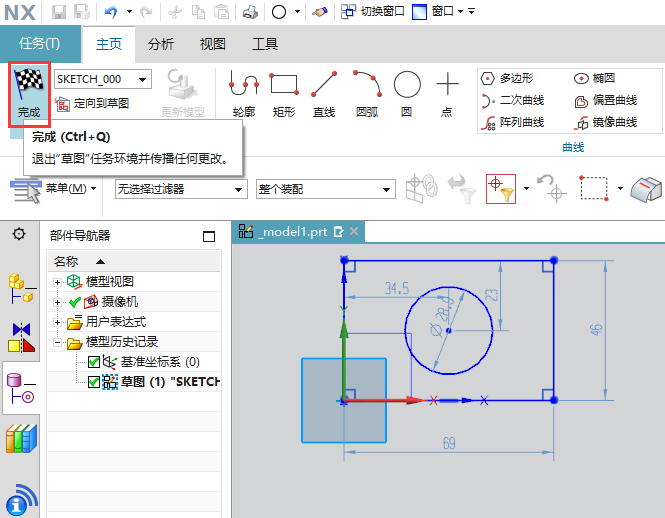Select 草图 (1) SKETCH tree item

[170, 382]
